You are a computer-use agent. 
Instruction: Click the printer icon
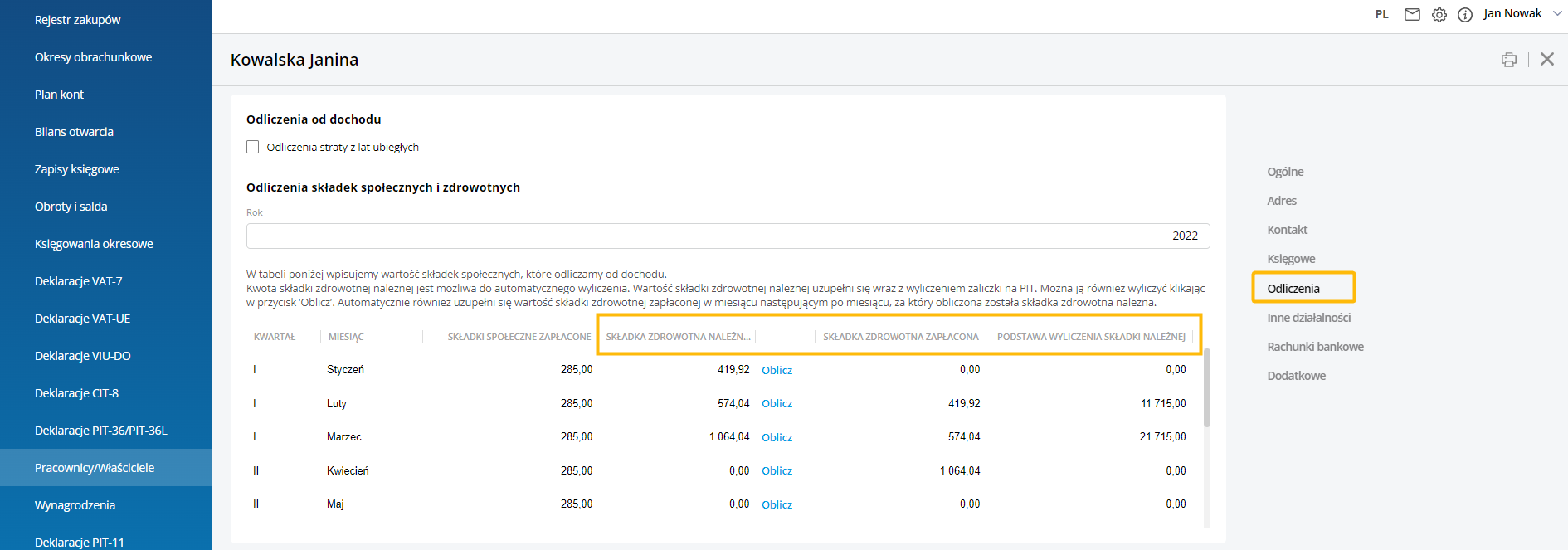1509,59
